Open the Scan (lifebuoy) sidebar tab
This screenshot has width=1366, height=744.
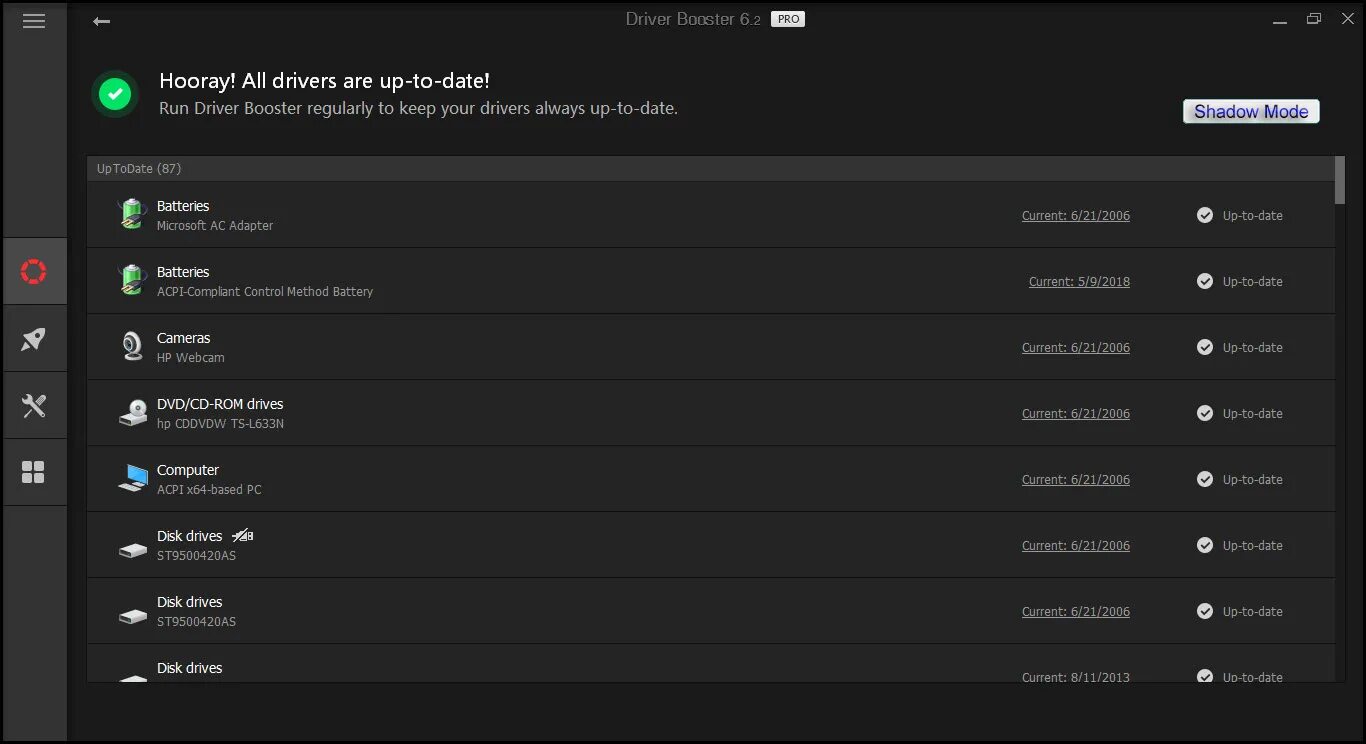(34, 271)
